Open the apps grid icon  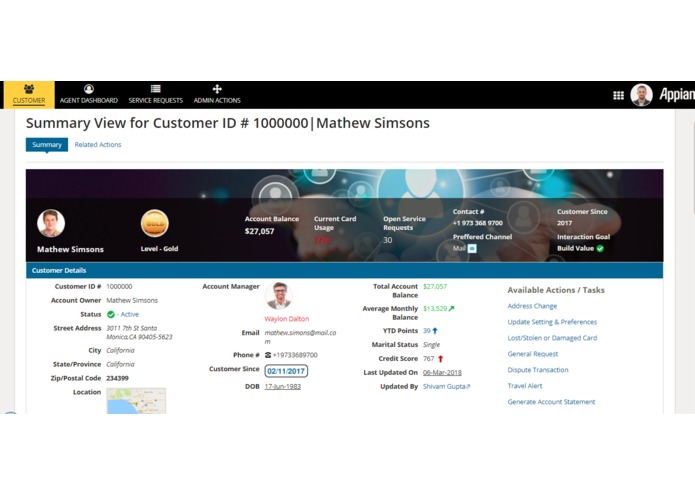click(x=618, y=95)
